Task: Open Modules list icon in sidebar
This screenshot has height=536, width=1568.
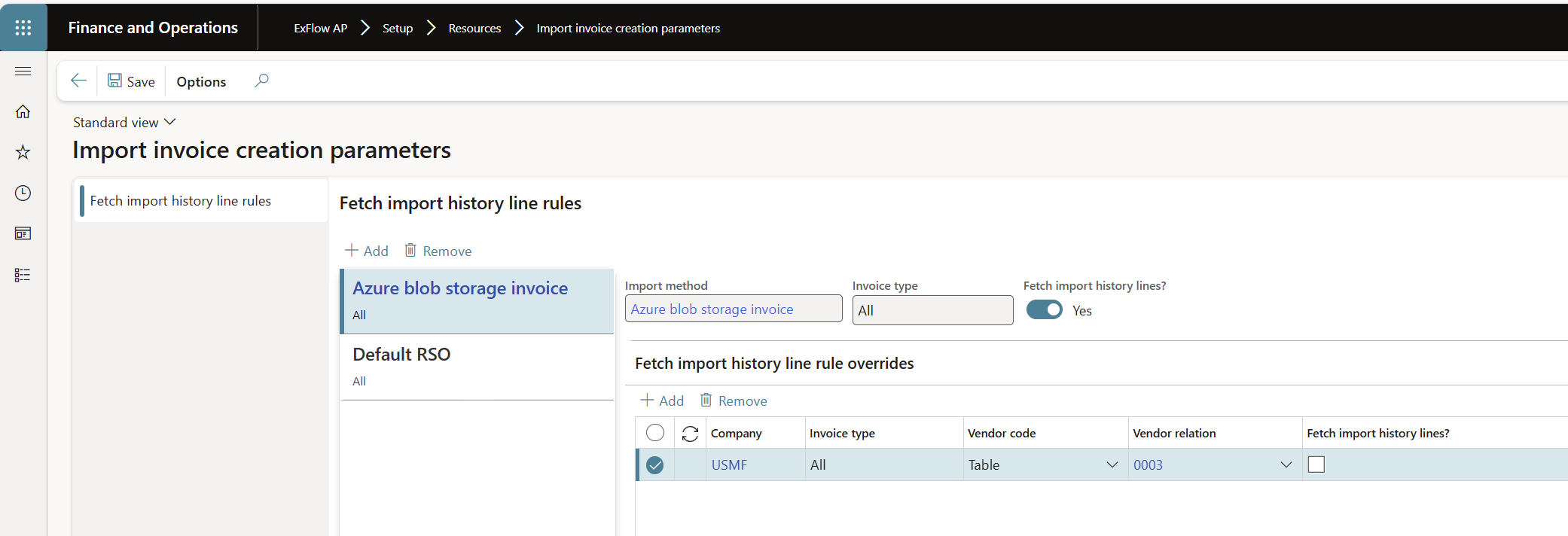Action: [23, 275]
